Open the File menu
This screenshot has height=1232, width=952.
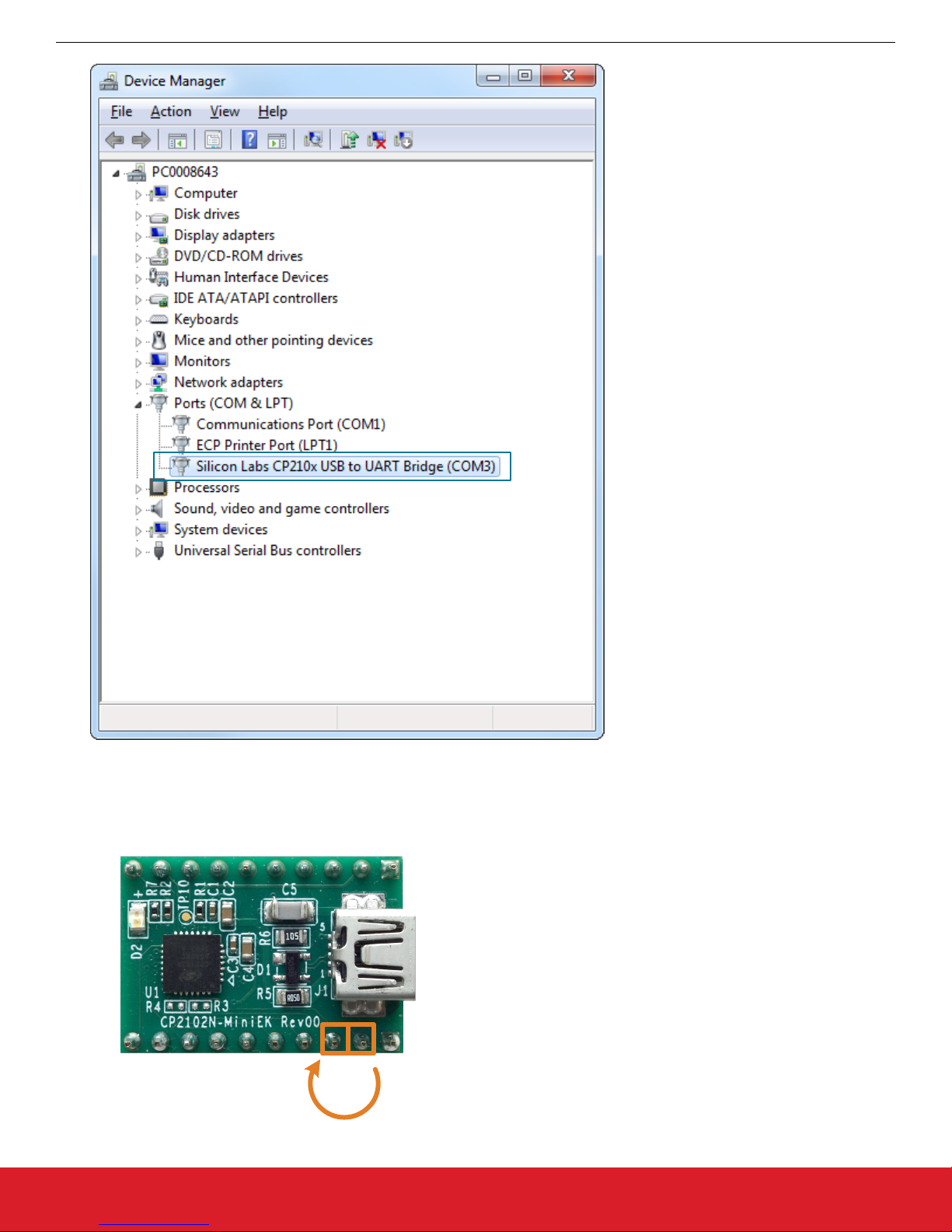coord(121,112)
